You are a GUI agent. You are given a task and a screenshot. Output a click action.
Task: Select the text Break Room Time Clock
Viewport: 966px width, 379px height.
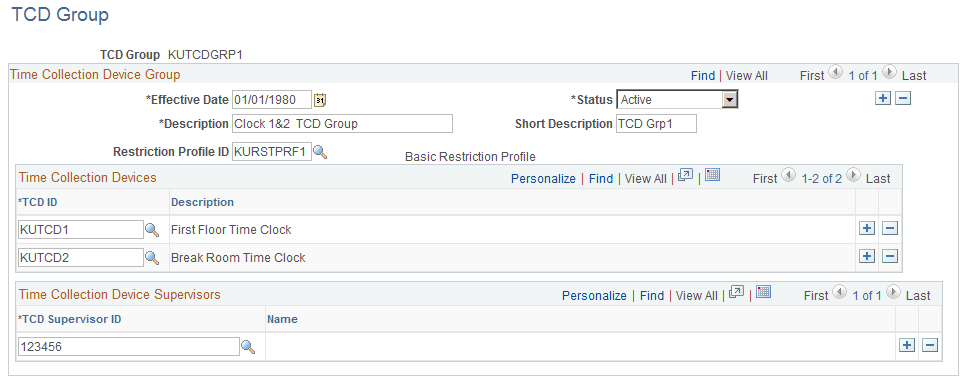click(238, 258)
